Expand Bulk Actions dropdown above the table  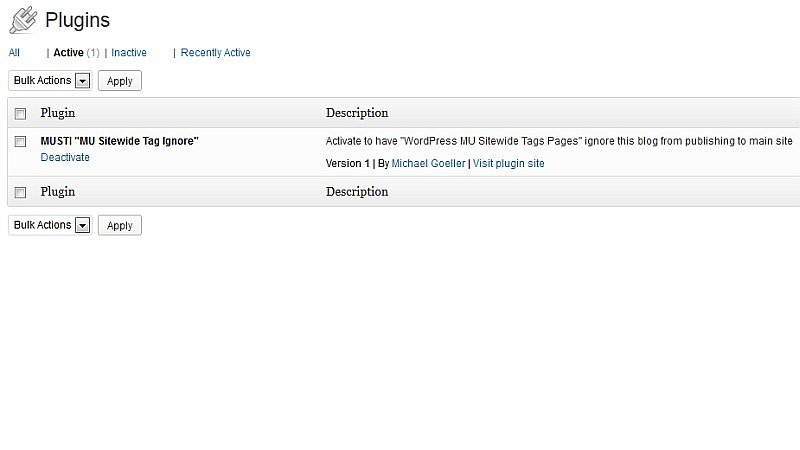(x=50, y=81)
